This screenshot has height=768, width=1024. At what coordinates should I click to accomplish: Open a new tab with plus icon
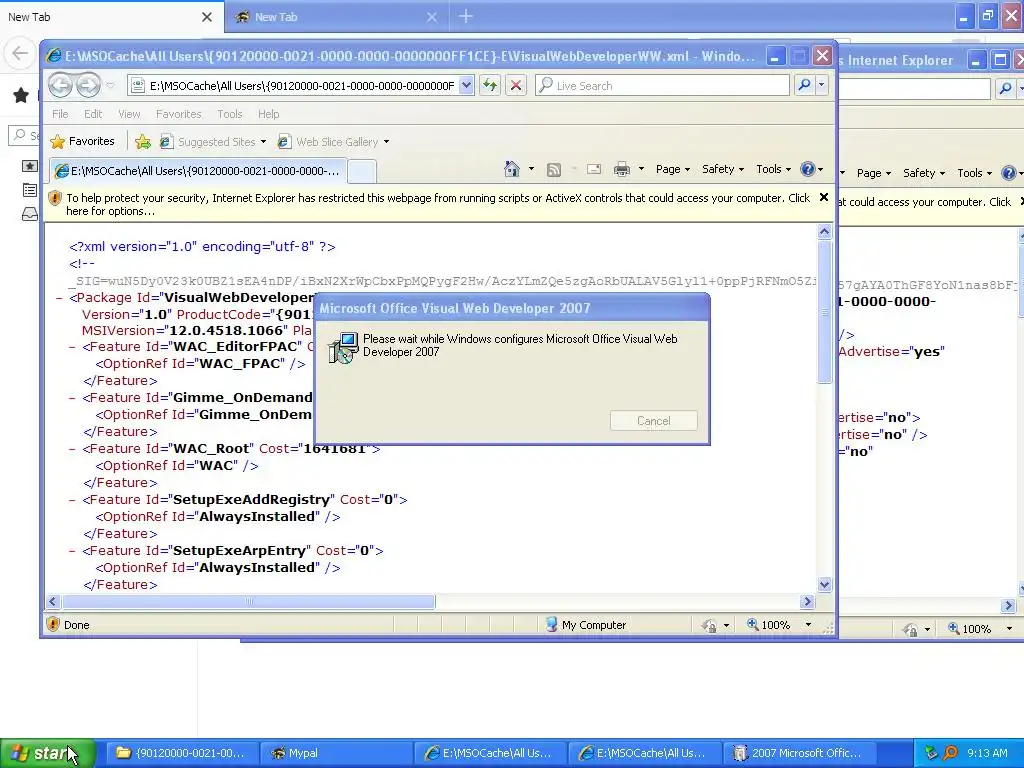click(x=466, y=16)
